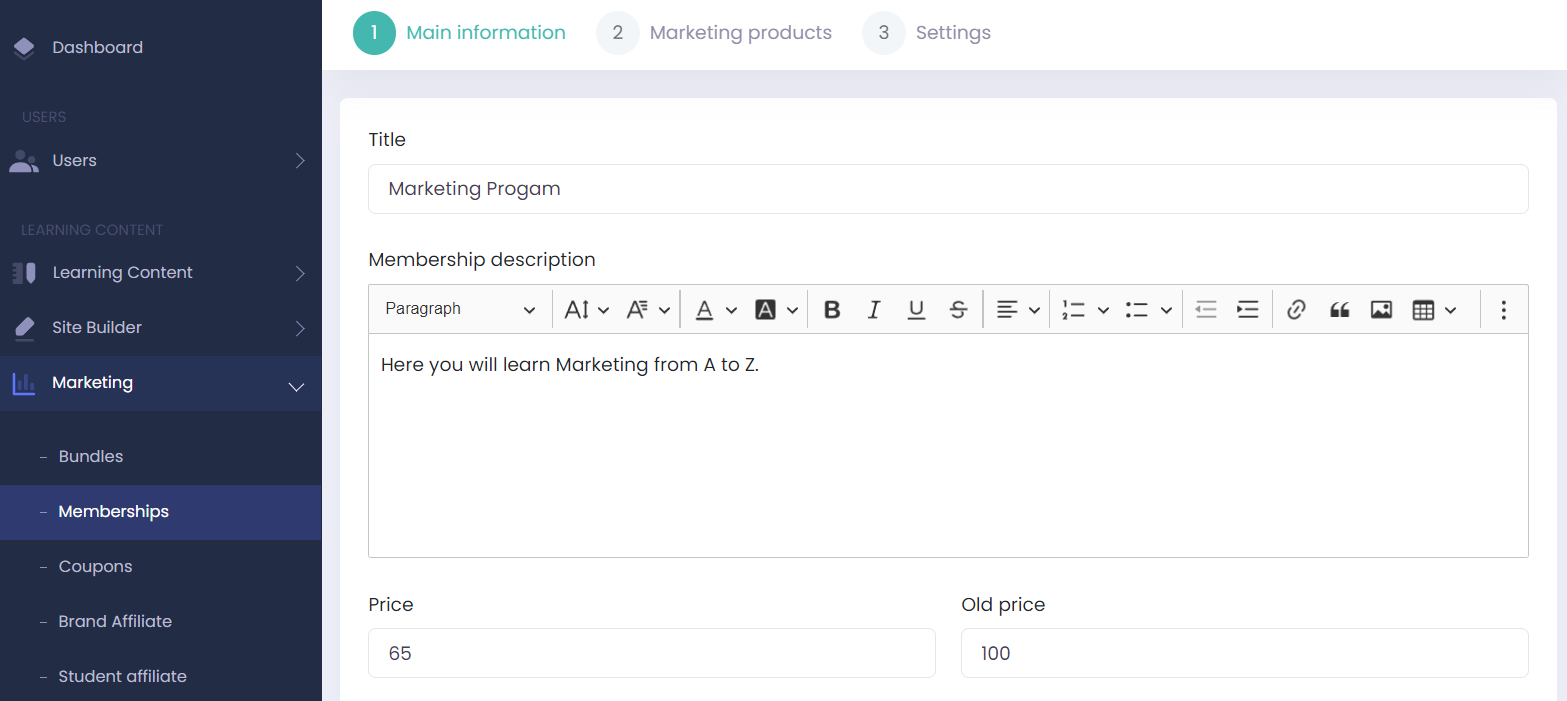This screenshot has width=1567, height=701.
Task: Click the Old price input field
Action: tap(1245, 653)
